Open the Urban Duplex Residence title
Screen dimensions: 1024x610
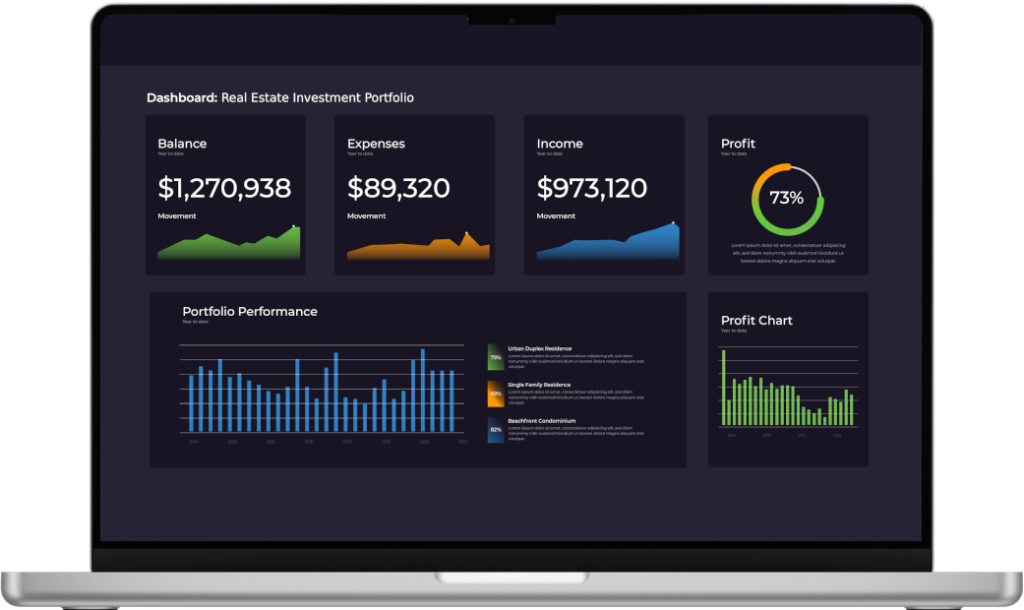539,348
